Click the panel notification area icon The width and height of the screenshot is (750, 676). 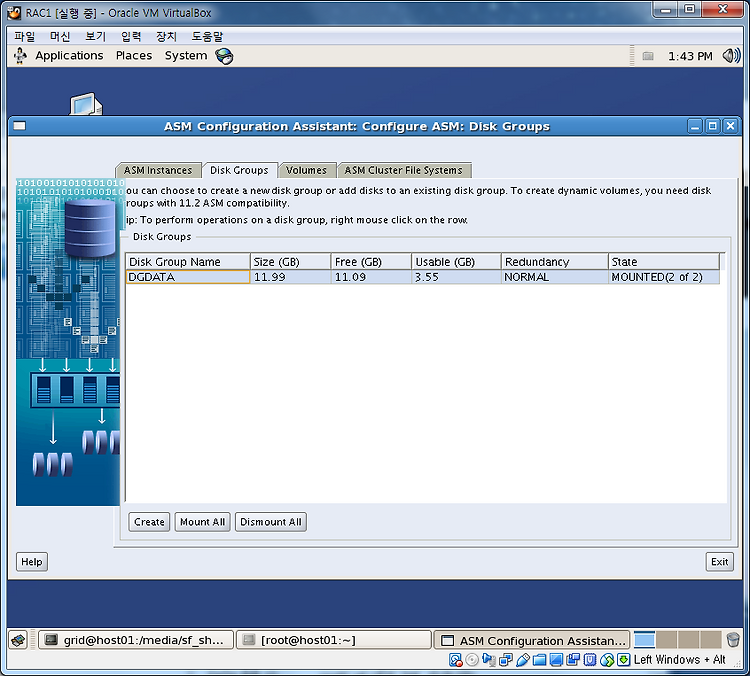point(648,56)
